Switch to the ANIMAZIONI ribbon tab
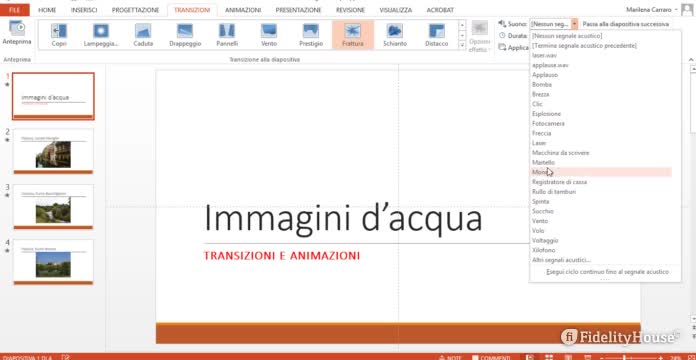 click(243, 10)
